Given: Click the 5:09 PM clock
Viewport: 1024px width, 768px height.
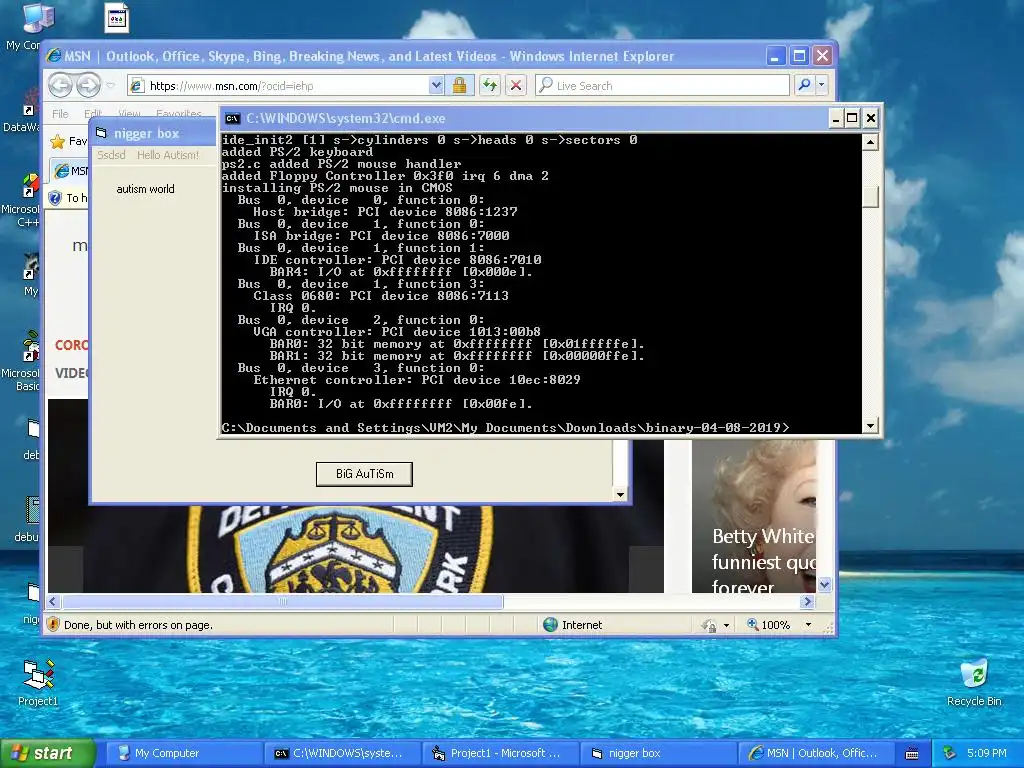Looking at the screenshot, I should click(x=987, y=753).
